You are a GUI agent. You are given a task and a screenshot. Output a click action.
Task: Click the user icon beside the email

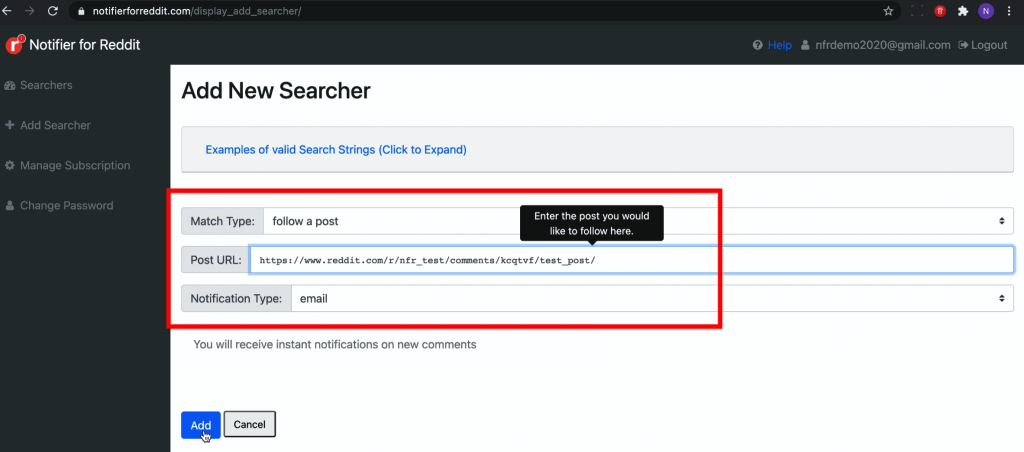(x=805, y=45)
